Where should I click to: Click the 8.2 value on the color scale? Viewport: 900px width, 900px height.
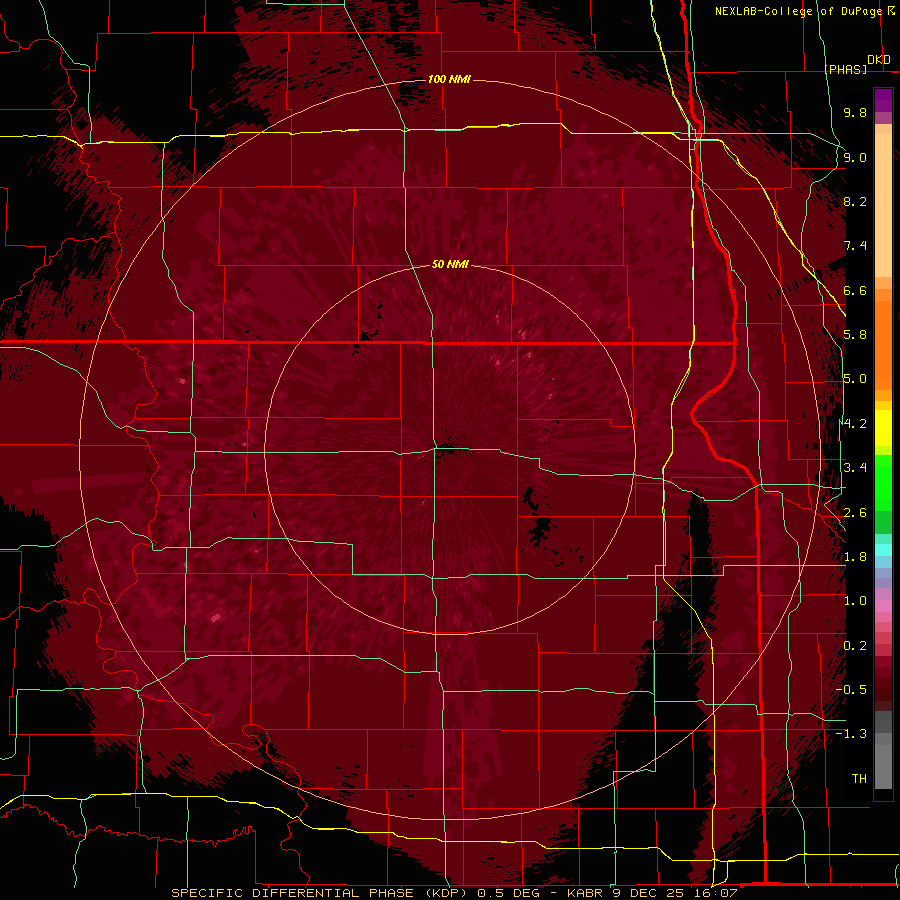click(855, 201)
